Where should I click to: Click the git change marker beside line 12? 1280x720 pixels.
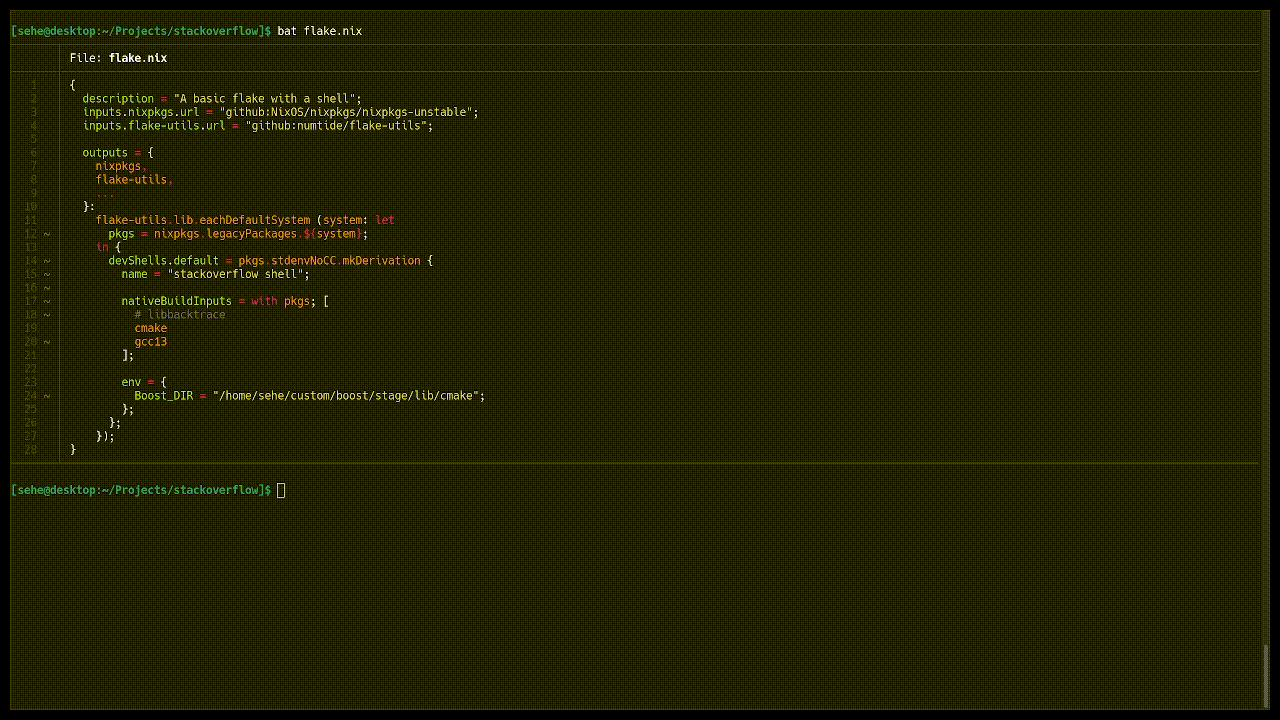pos(47,234)
